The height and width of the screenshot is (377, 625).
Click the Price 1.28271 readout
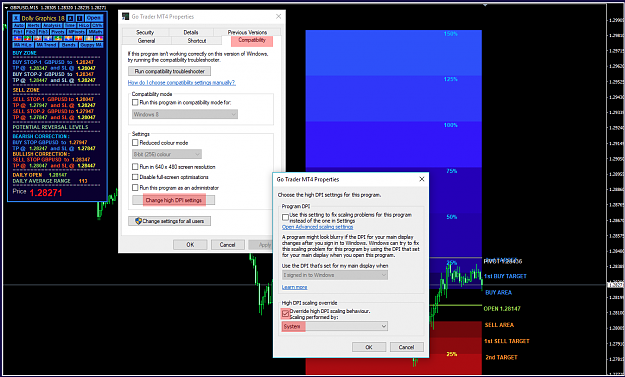37,192
